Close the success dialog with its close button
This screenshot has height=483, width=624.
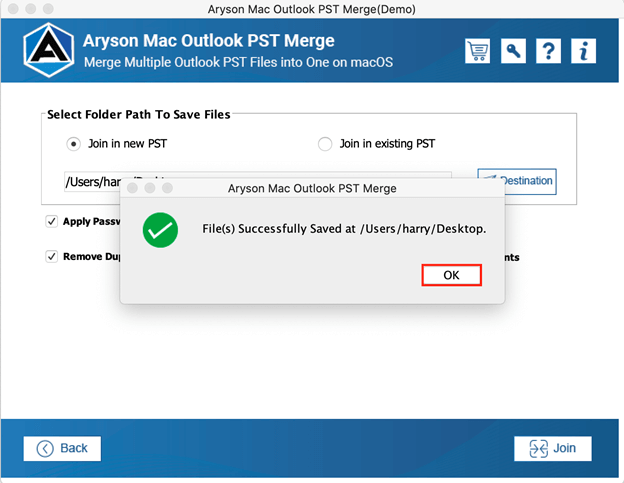pos(133,188)
